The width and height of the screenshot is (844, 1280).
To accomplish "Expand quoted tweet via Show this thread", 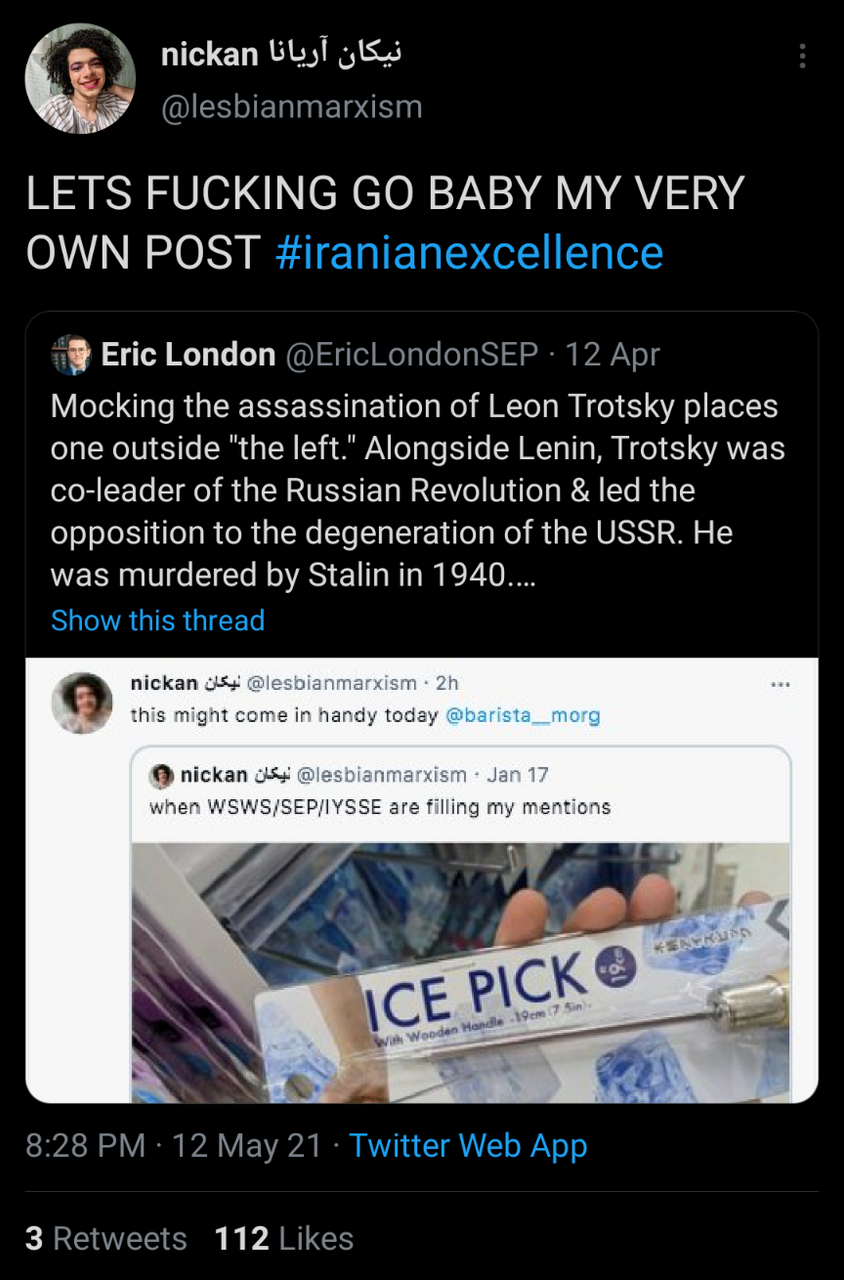I will click(x=158, y=621).
